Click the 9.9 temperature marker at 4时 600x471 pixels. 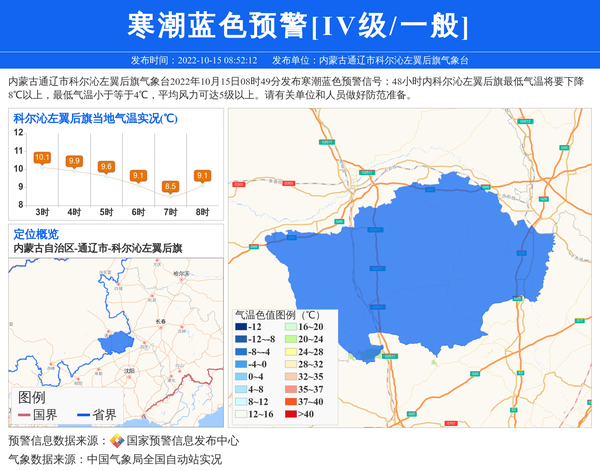coord(74,161)
